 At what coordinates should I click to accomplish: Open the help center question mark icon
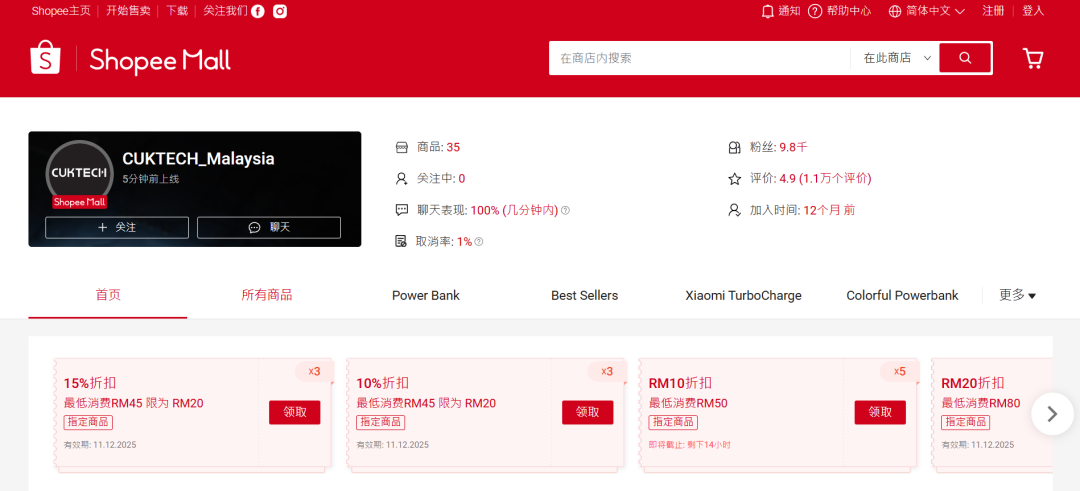[x=815, y=11]
